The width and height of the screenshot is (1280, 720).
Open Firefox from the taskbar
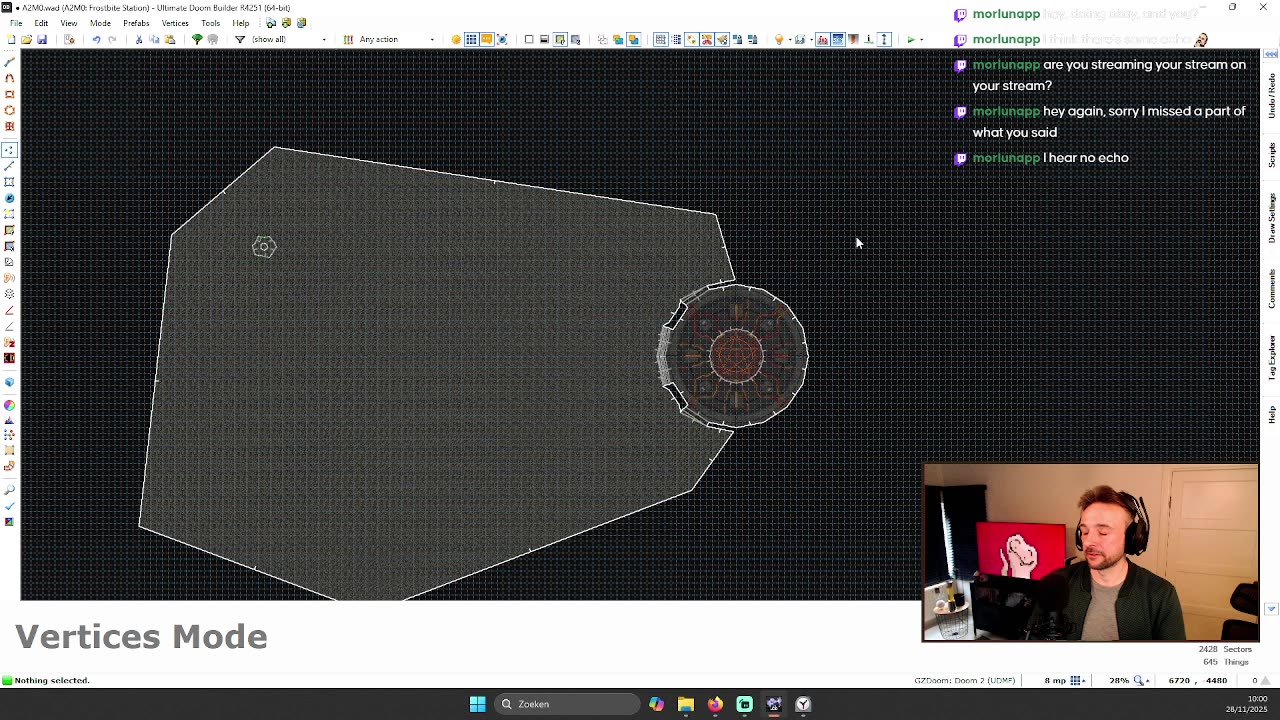pyautogui.click(x=715, y=704)
